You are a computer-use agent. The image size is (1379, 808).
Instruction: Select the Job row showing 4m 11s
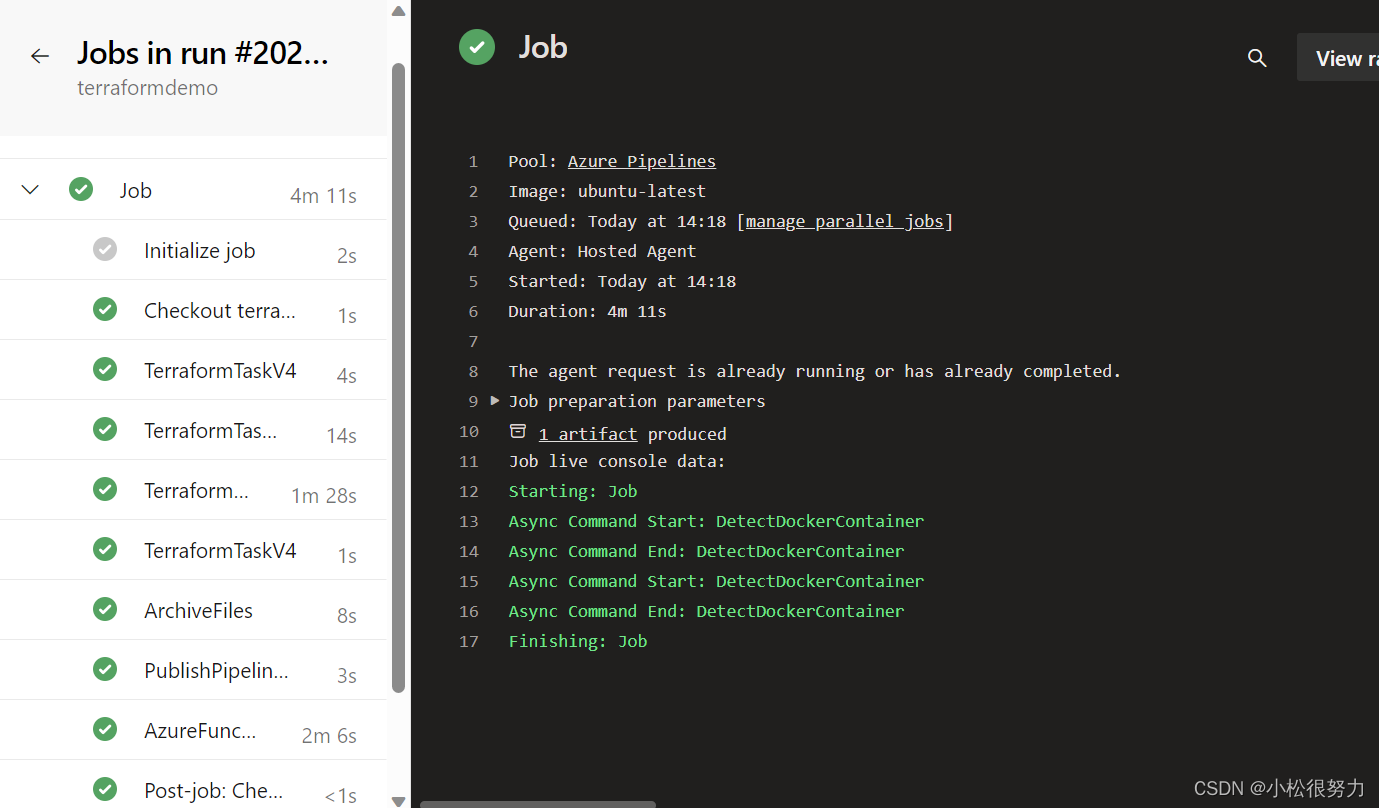pos(193,189)
